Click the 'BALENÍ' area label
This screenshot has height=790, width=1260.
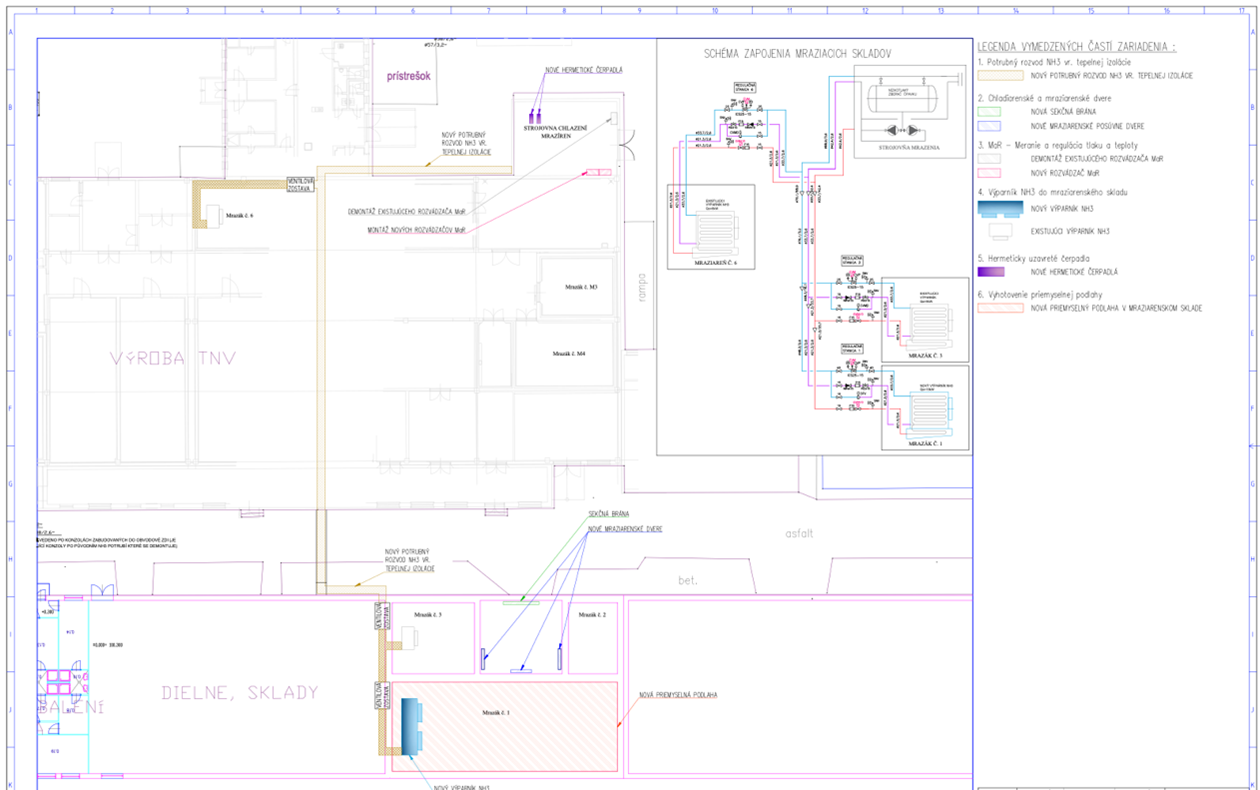(71, 706)
